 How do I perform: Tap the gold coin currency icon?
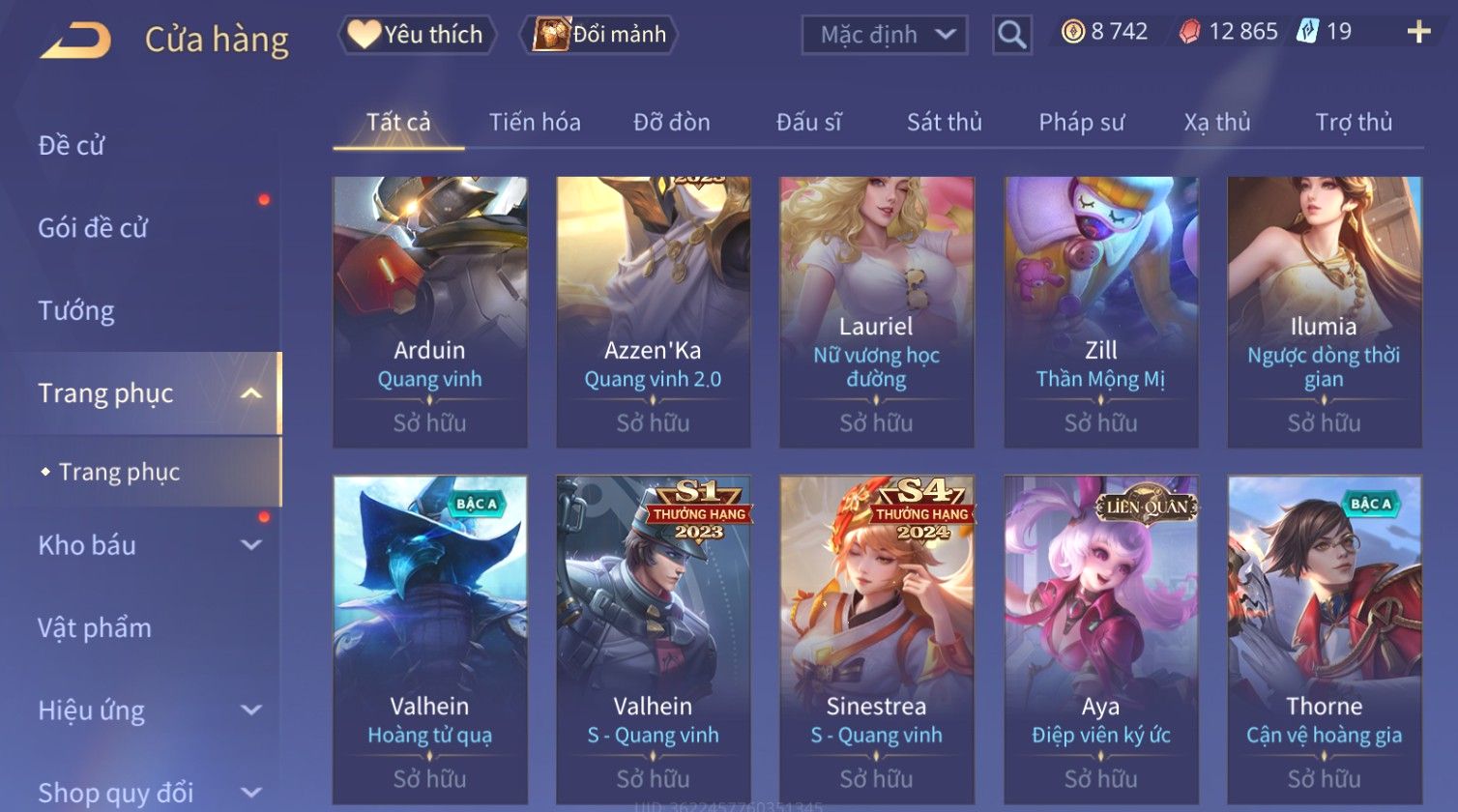[1072, 32]
